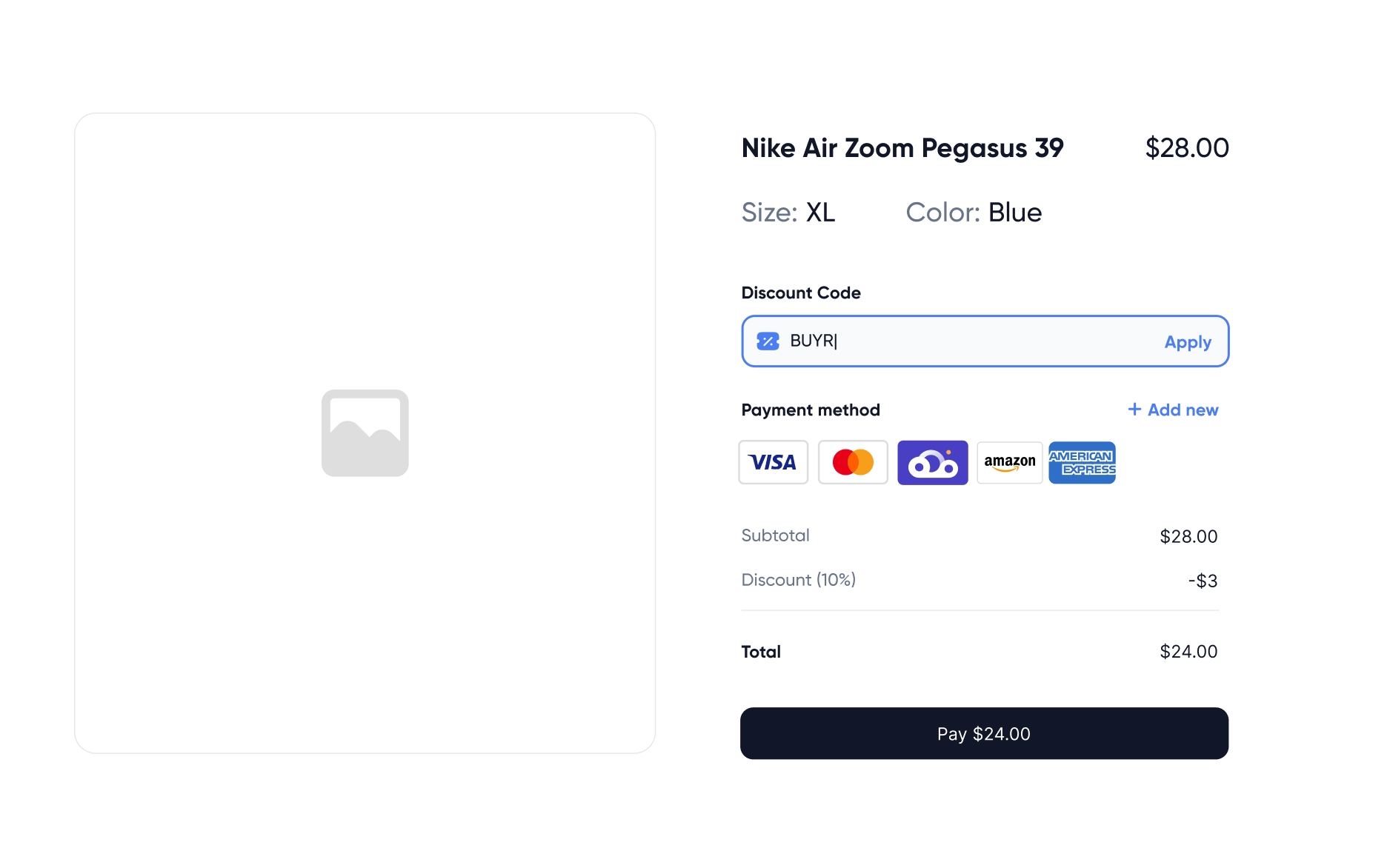
Task: Select the Color Blue value
Action: (x=1014, y=213)
